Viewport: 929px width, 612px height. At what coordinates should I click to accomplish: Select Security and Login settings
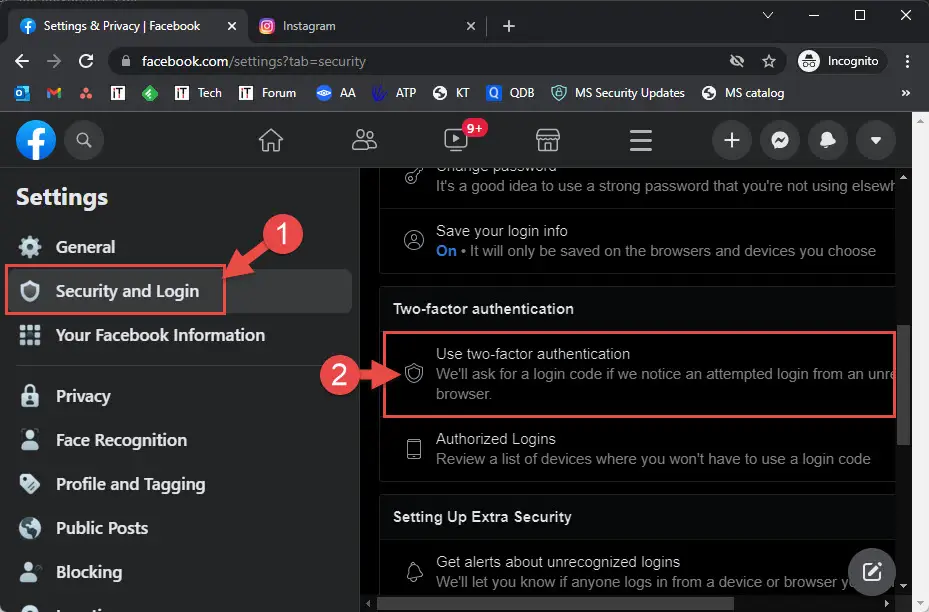(178, 291)
